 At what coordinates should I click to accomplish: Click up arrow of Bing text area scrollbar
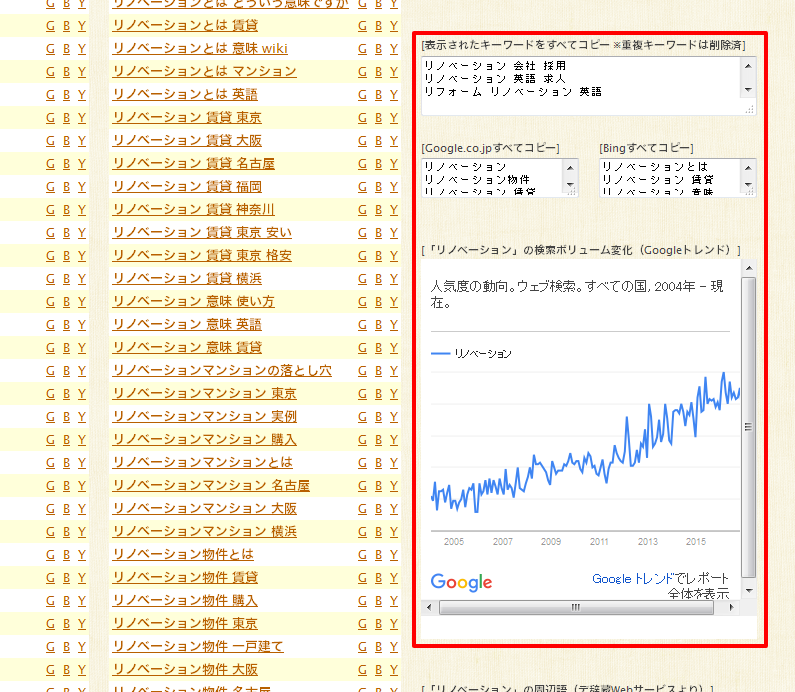(x=748, y=167)
